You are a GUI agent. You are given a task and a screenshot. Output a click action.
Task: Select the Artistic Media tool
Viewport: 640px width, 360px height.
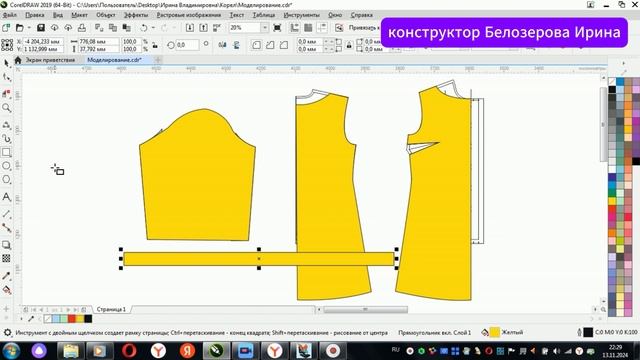coord(7,139)
